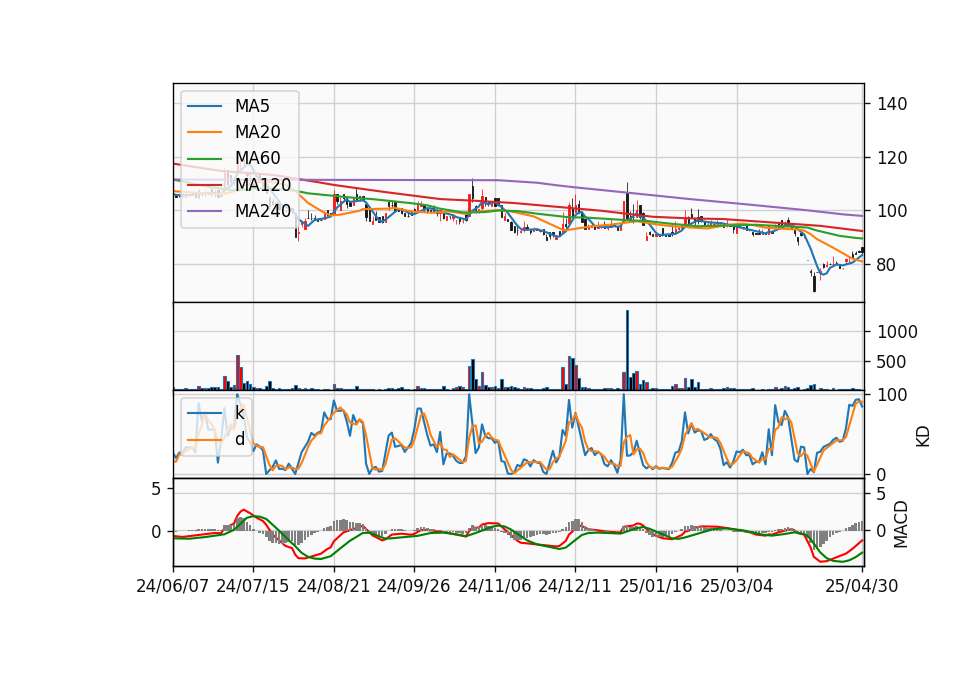Click the 80 price axis label
960x690 pixels.
point(887,265)
